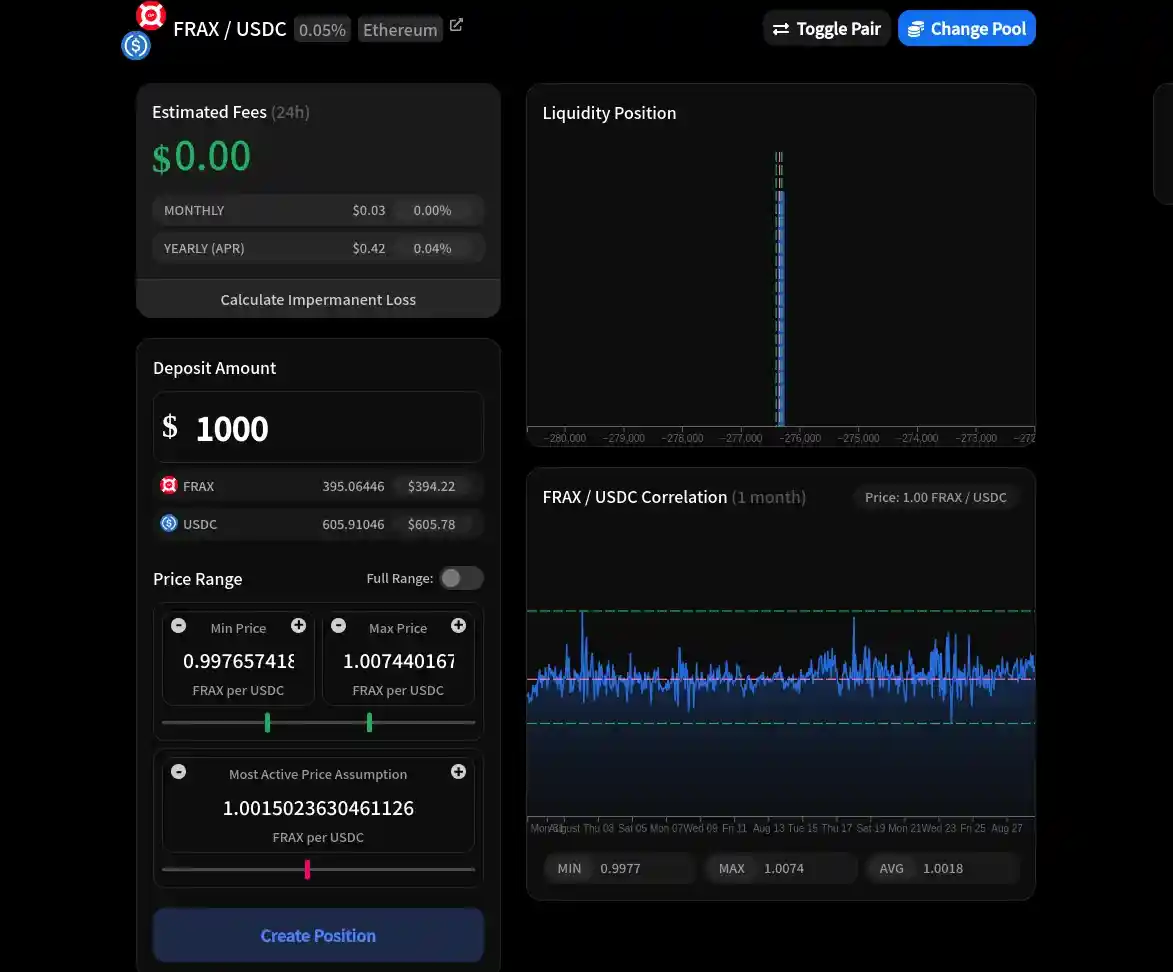The height and width of the screenshot is (972, 1173).
Task: Increase Max Price using its plus stepper
Action: [458, 626]
